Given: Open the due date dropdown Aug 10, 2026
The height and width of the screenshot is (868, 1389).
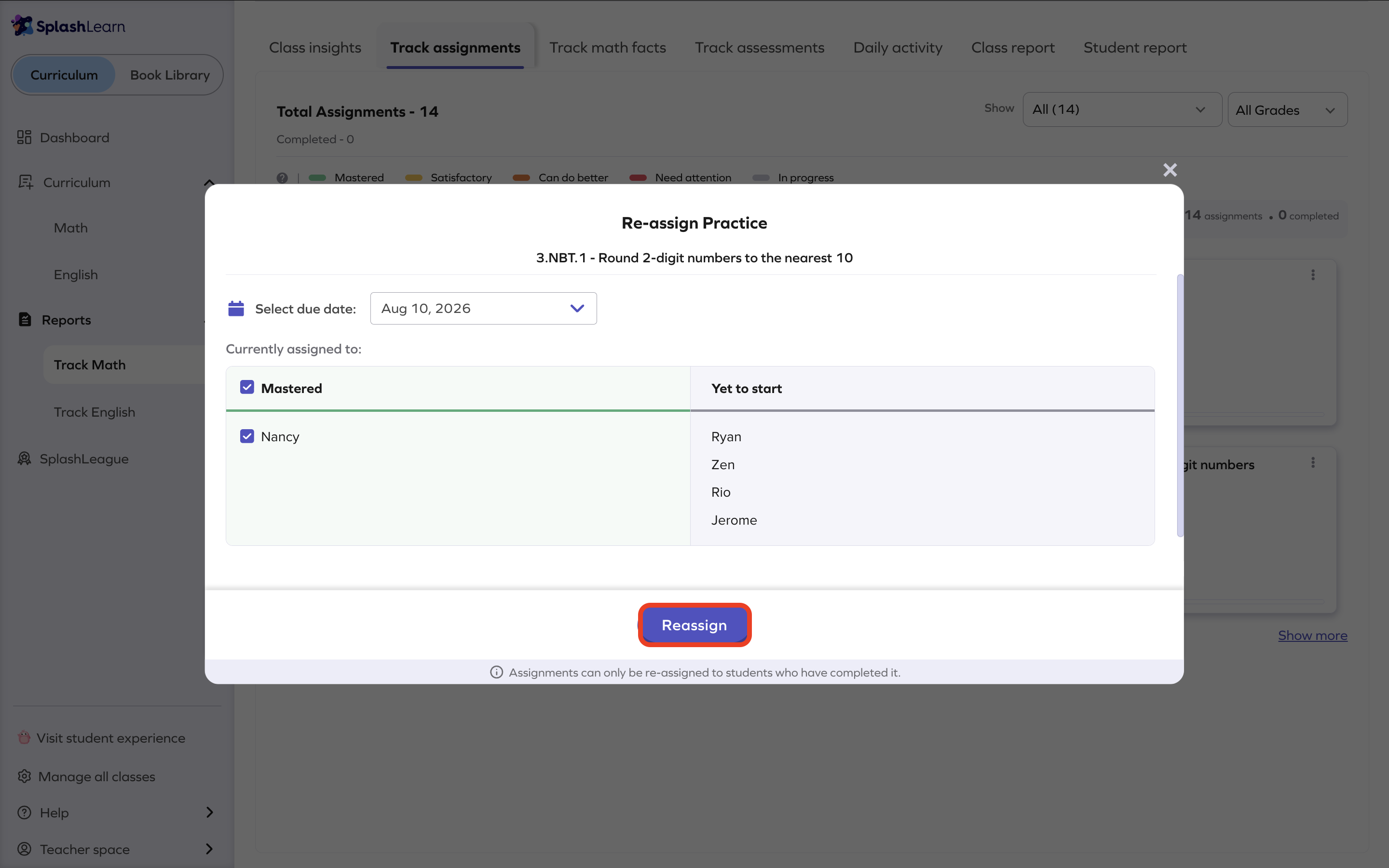Looking at the screenshot, I should (483, 308).
